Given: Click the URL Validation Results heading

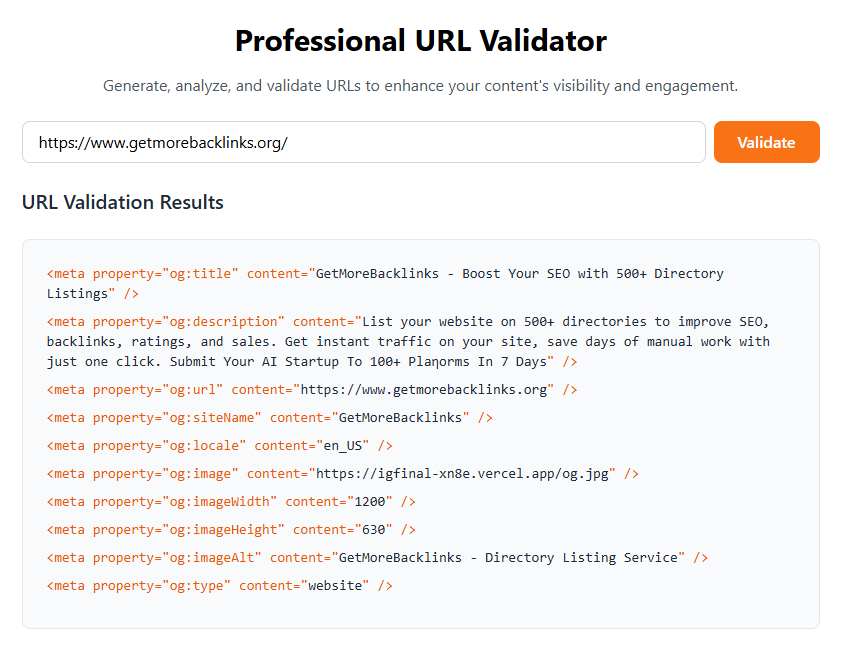Looking at the screenshot, I should coord(122,202).
